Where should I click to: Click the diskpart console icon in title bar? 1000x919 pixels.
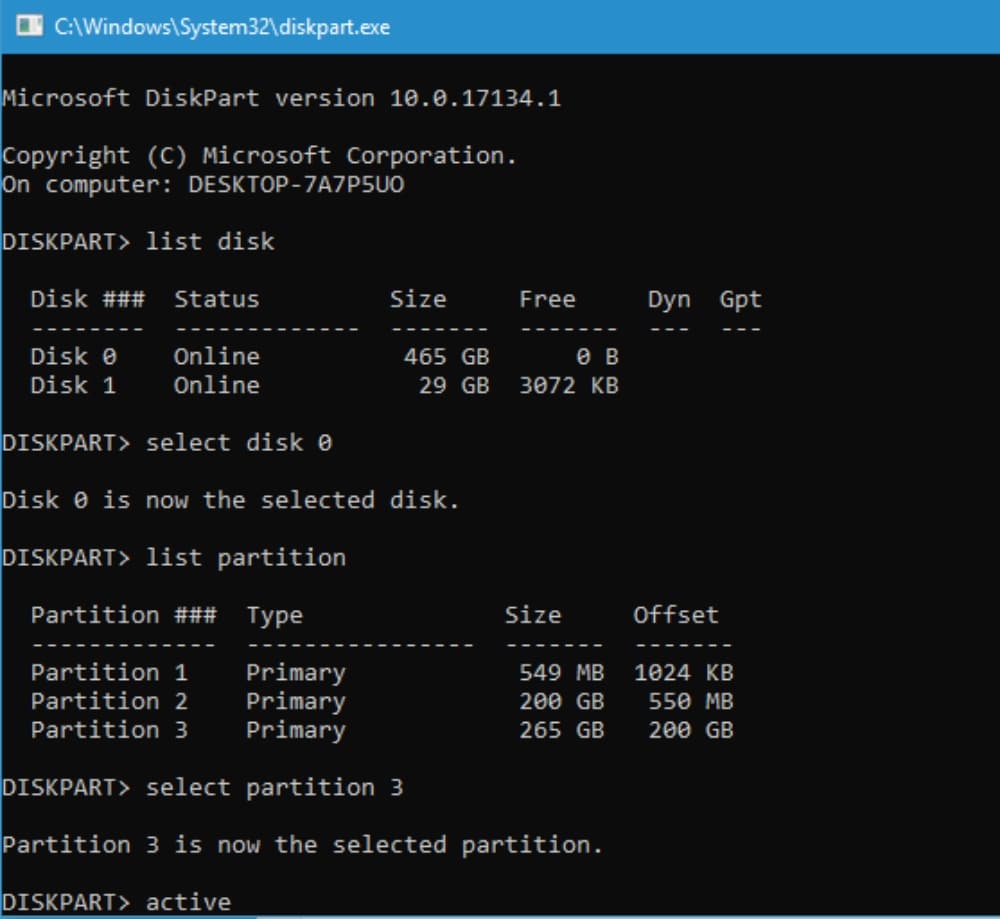29,26
